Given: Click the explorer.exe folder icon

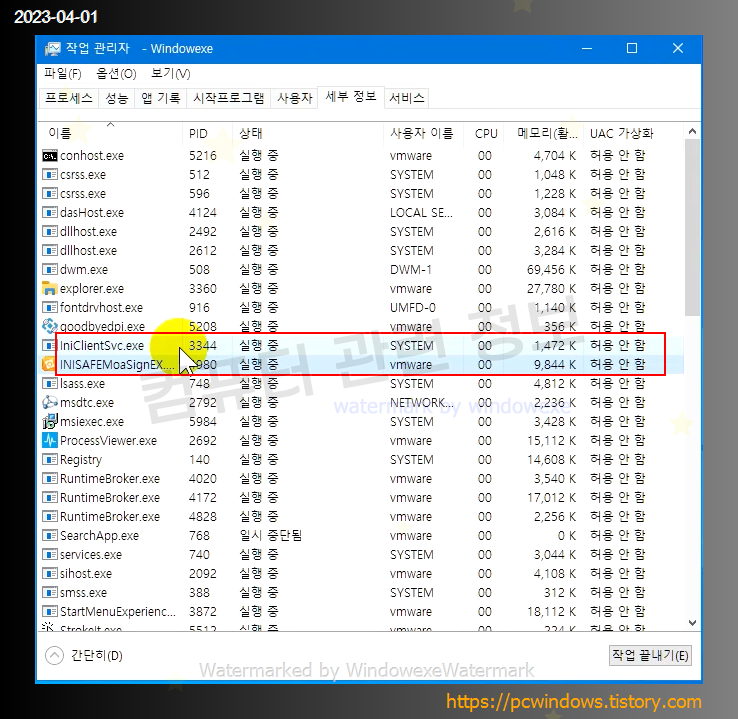Looking at the screenshot, I should pyautogui.click(x=49, y=288).
